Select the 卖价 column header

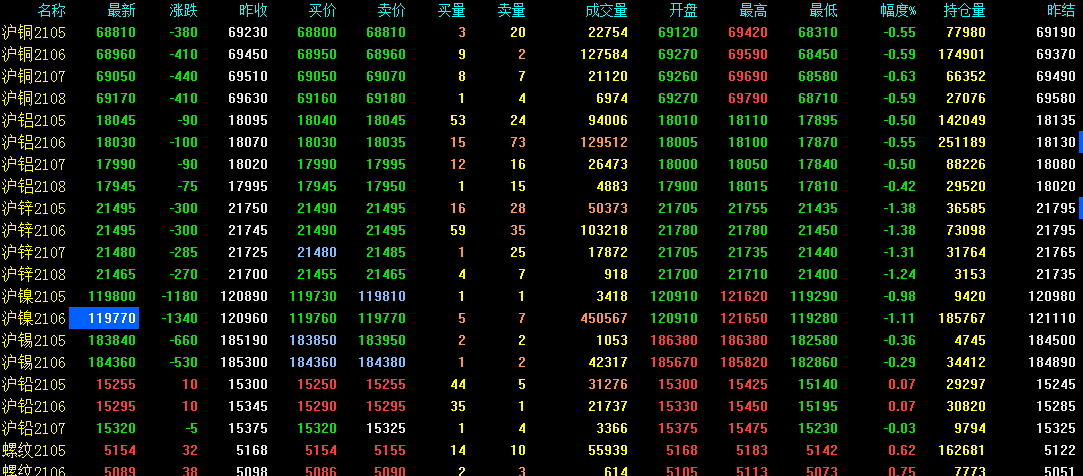[392, 10]
